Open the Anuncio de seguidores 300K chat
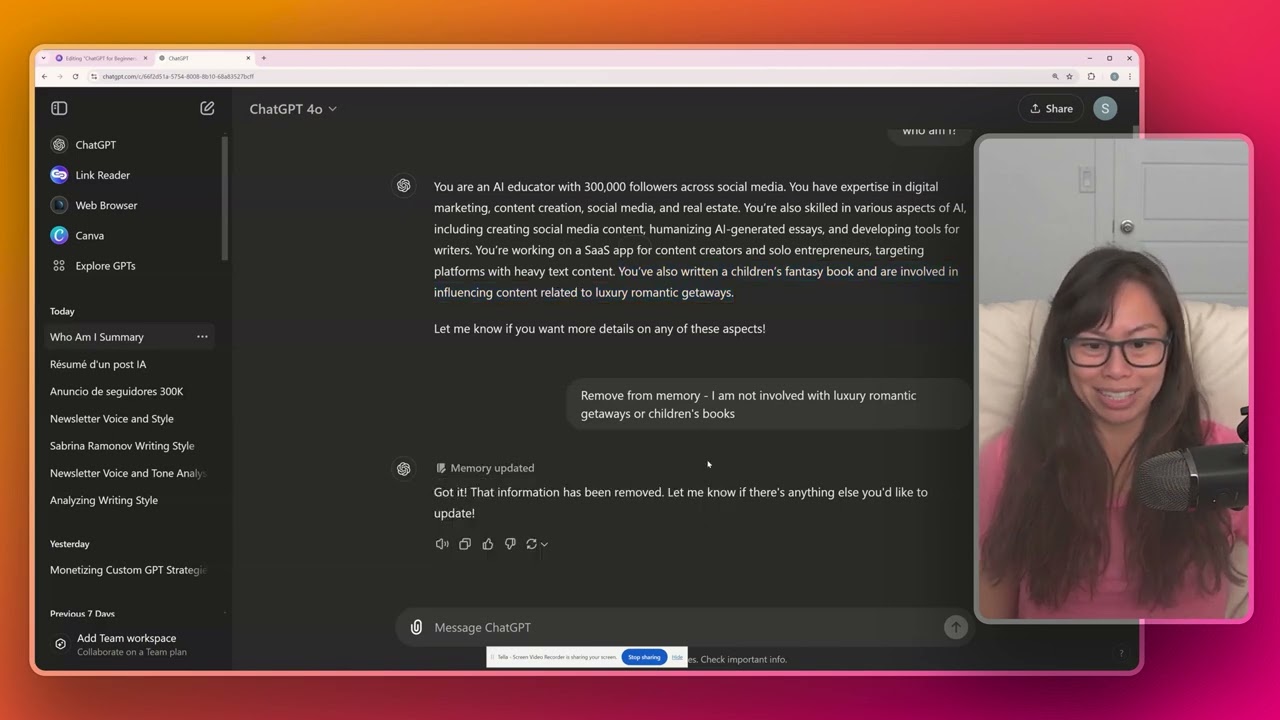The height and width of the screenshot is (720, 1280). 116,391
